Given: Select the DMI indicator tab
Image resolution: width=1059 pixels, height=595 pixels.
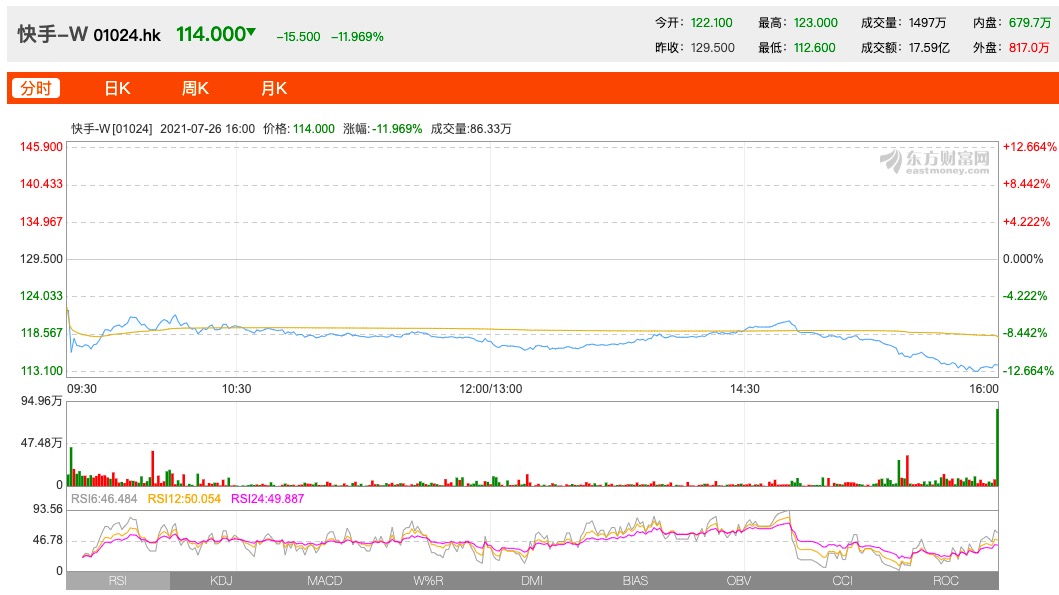Looking at the screenshot, I should click(x=532, y=581).
